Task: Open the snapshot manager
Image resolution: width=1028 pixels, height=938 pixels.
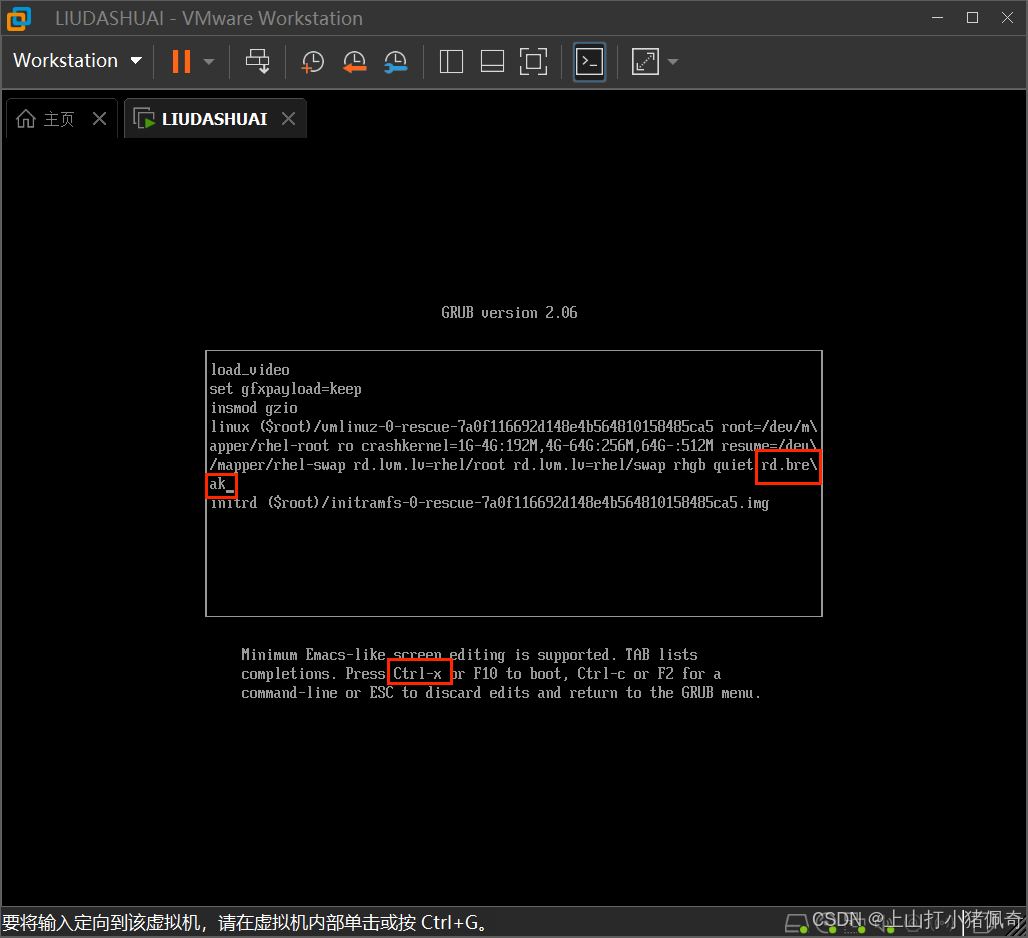Action: (396, 62)
